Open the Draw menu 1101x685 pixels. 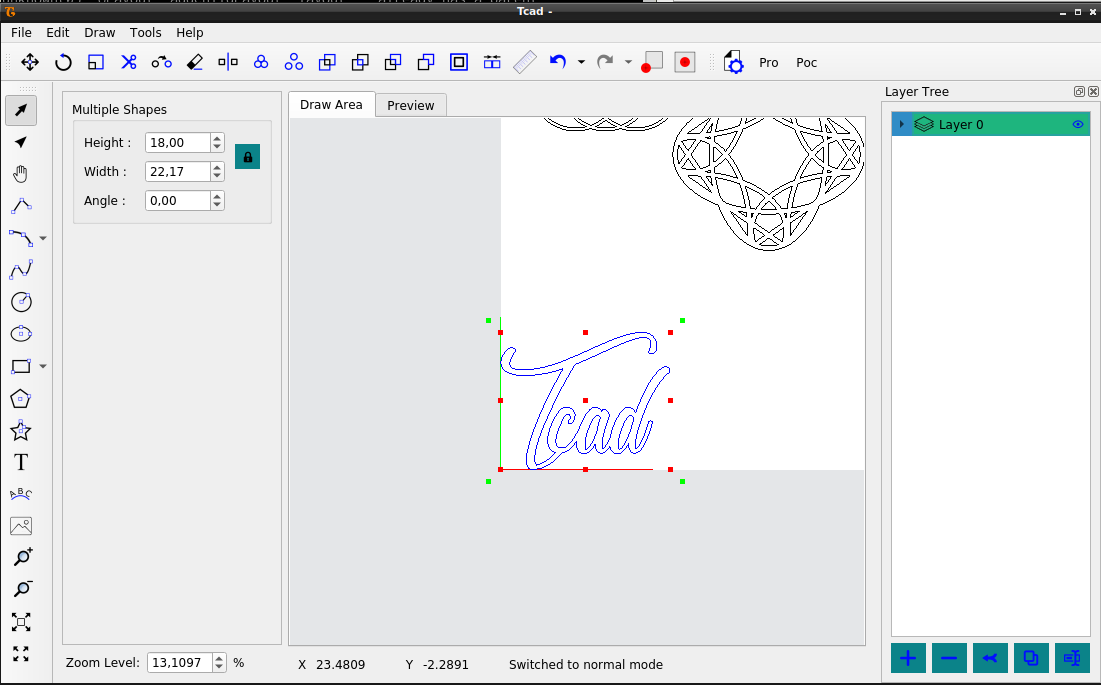pos(100,32)
